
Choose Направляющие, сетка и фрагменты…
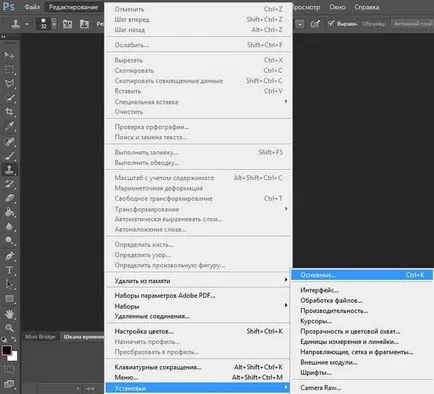click(x=362, y=352)
